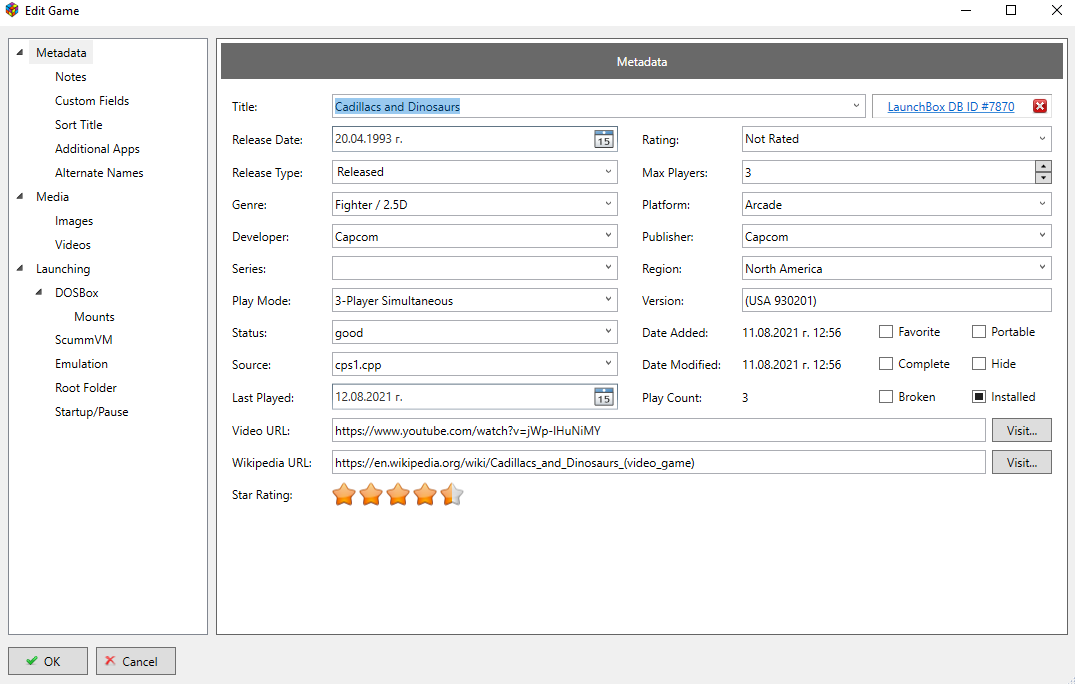
Task: Select Media in the sidebar tree
Action: coord(53,197)
